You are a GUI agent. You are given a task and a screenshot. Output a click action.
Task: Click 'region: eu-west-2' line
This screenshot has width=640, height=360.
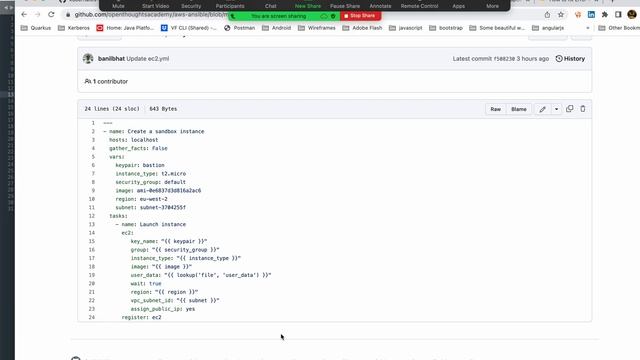coord(141,199)
